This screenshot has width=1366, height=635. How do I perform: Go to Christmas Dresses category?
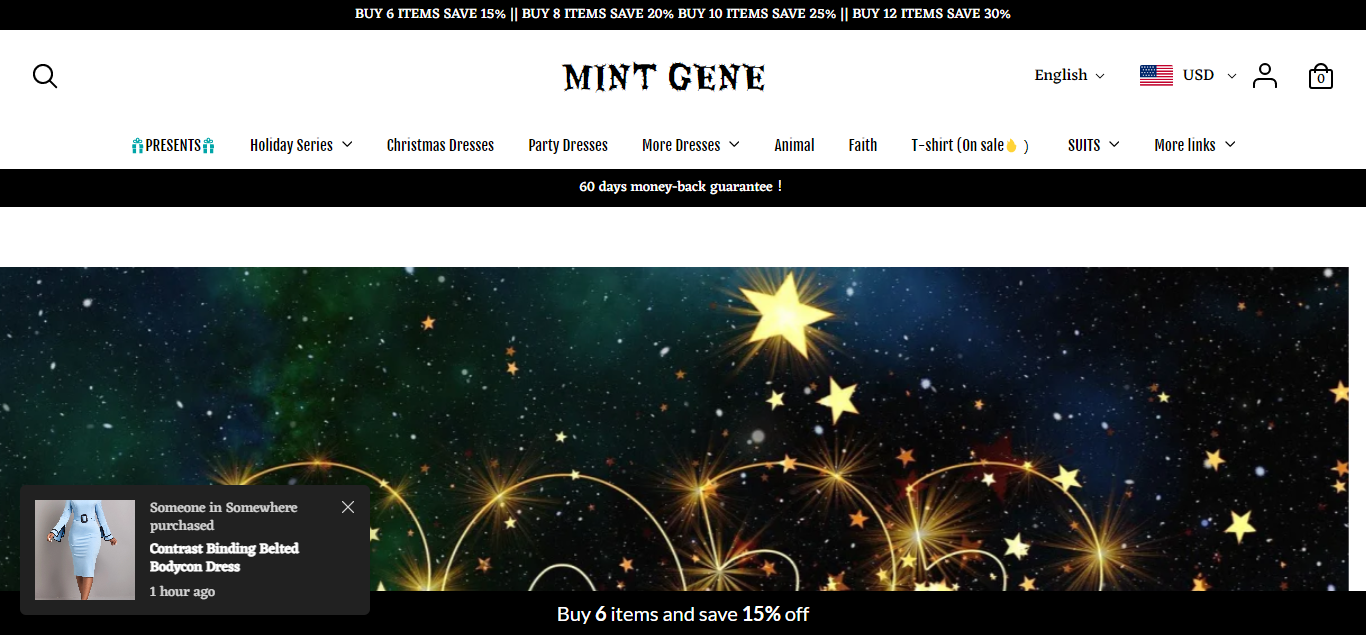(440, 145)
